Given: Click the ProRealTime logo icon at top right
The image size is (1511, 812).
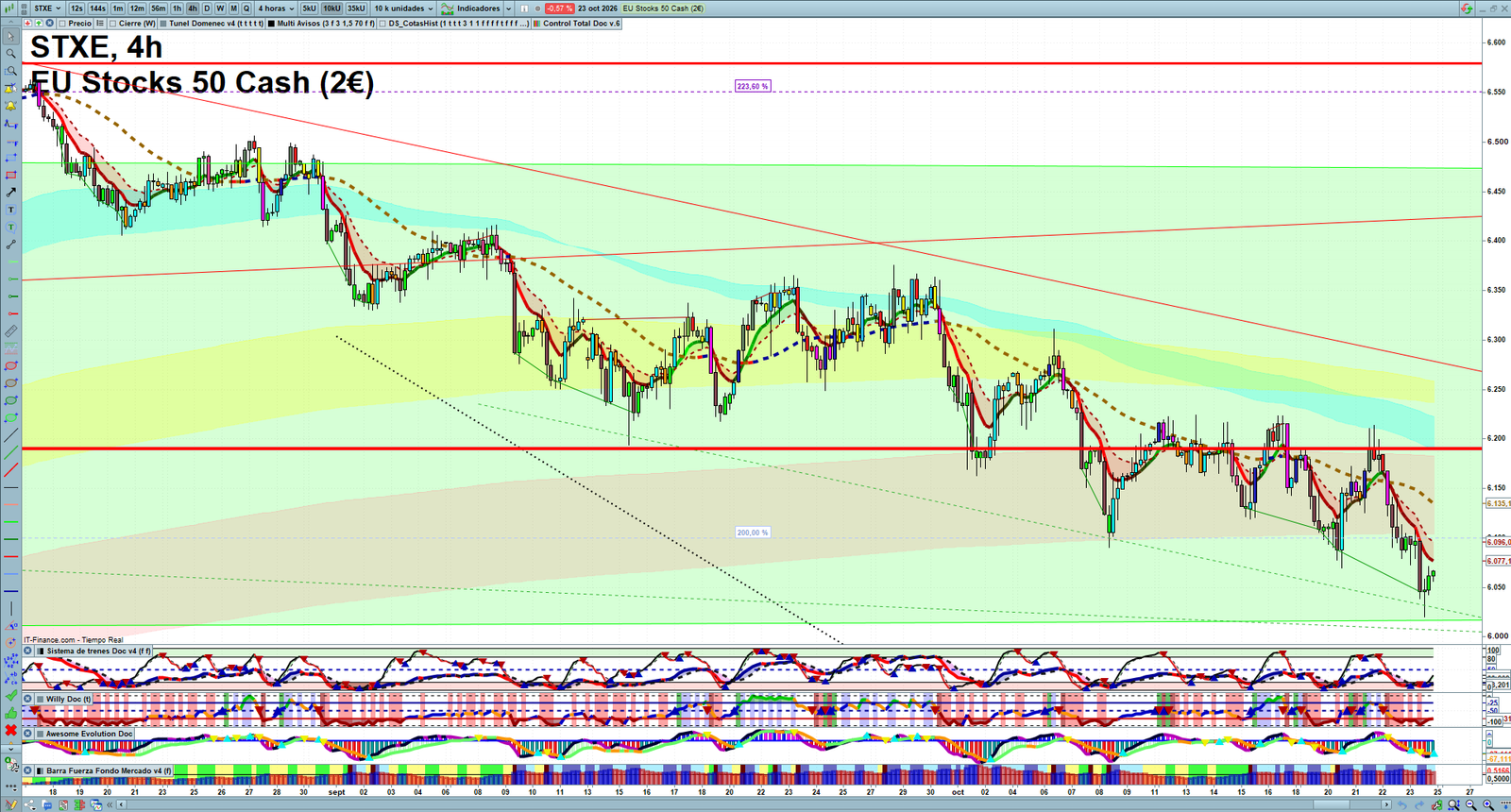Looking at the screenshot, I should click(1467, 8).
